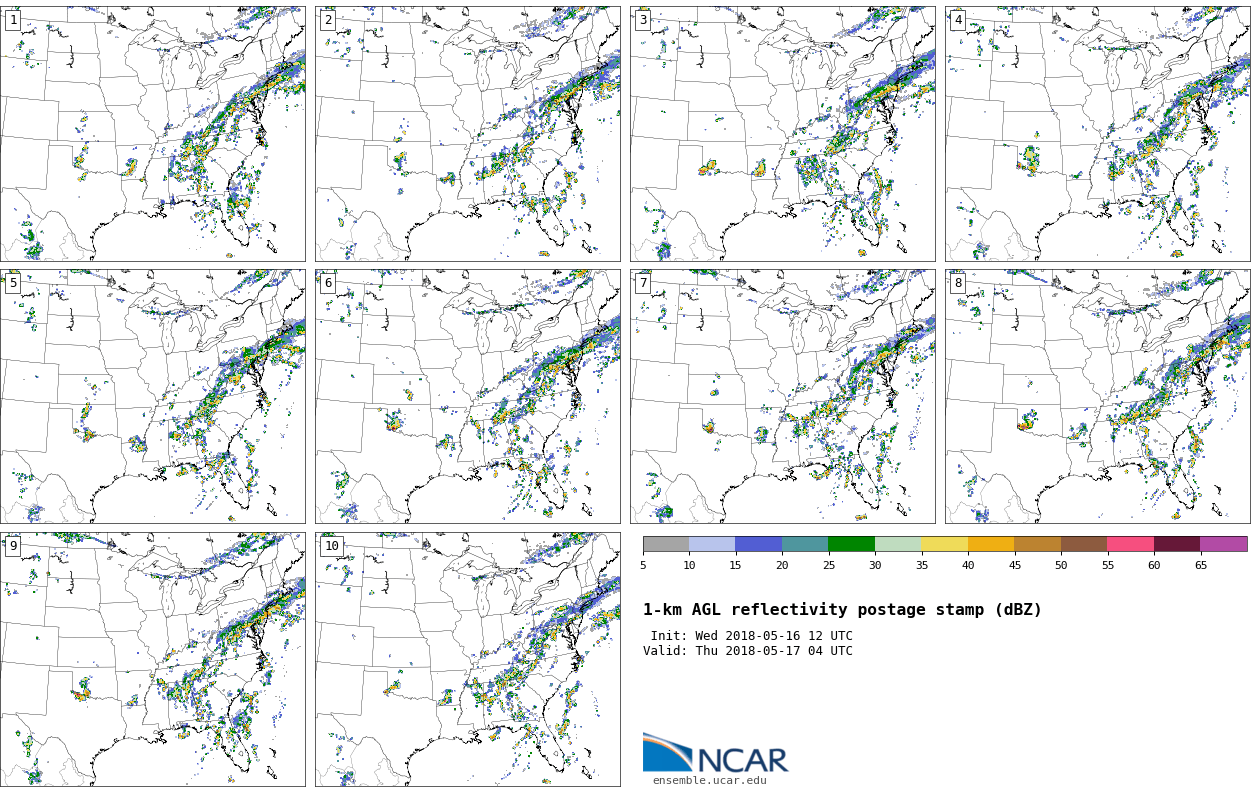Select ensemble member 1 map panel
This screenshot has height=788, width=1260.
pos(152,134)
